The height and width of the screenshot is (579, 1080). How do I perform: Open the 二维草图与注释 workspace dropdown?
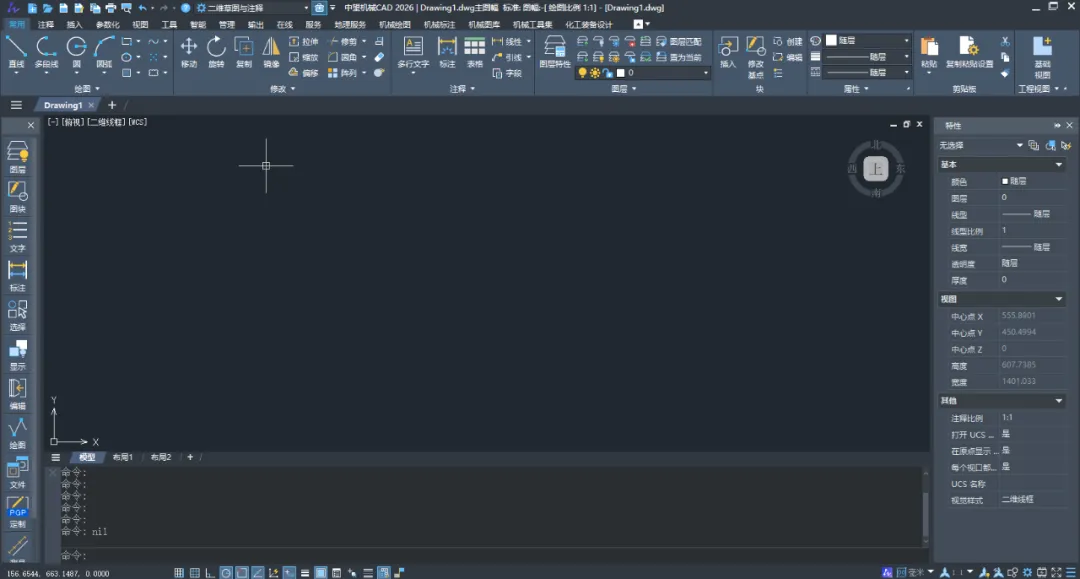253,8
